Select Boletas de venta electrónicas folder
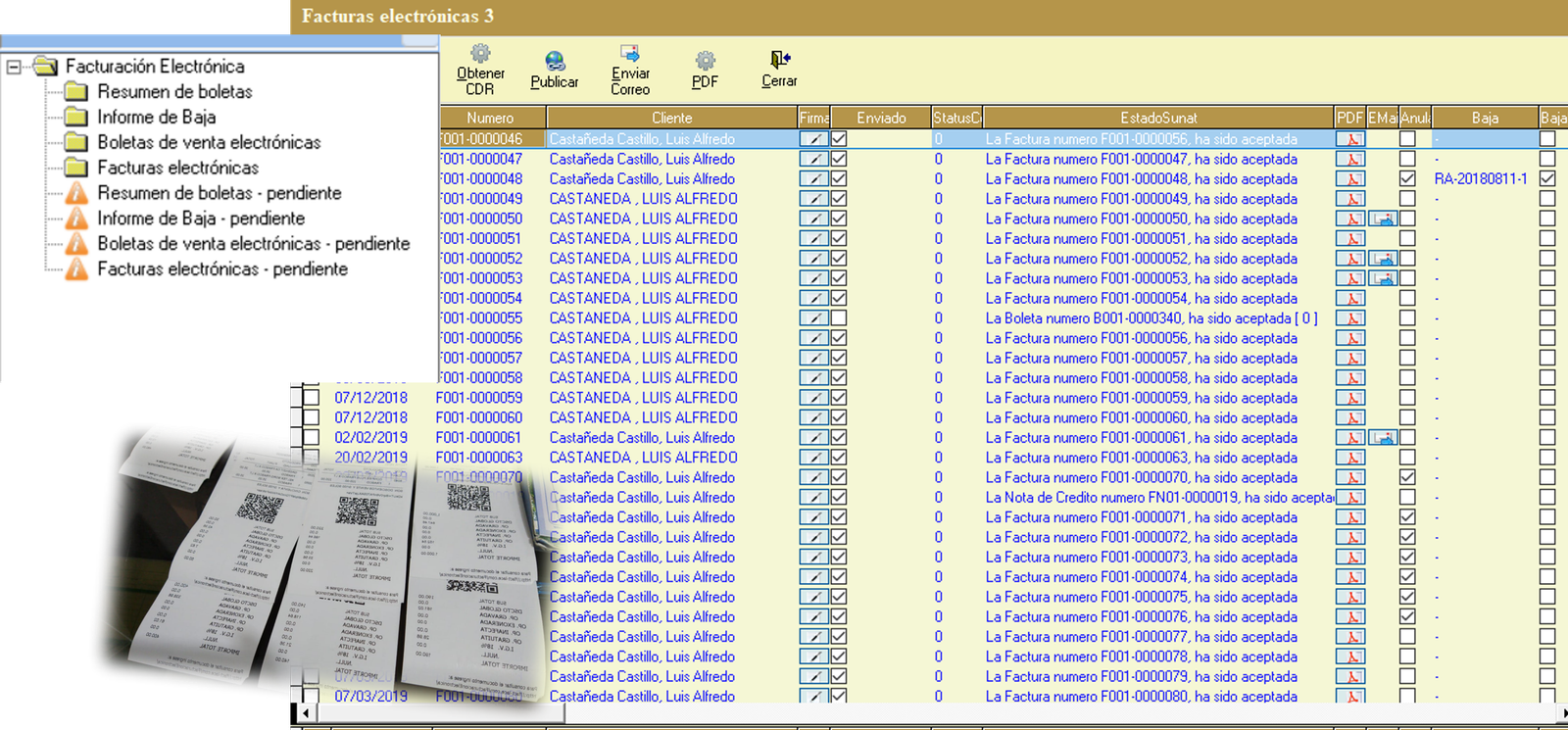Image resolution: width=1568 pixels, height=730 pixels. click(208, 143)
